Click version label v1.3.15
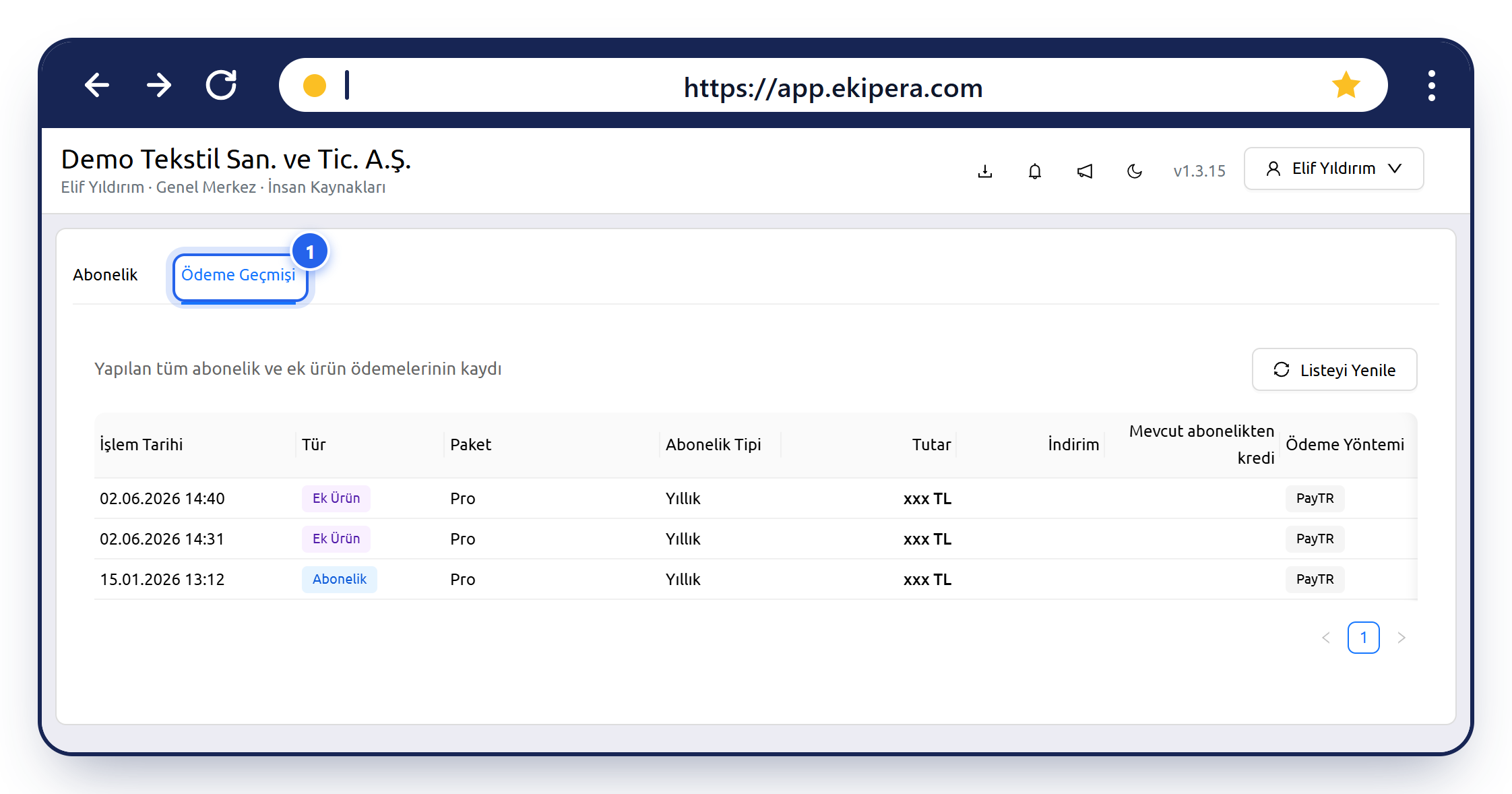The width and height of the screenshot is (1512, 794). click(x=1199, y=171)
